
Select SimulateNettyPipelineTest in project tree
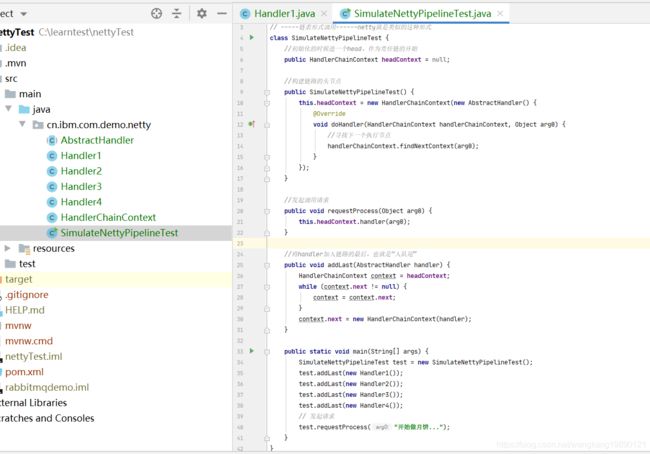pos(119,233)
